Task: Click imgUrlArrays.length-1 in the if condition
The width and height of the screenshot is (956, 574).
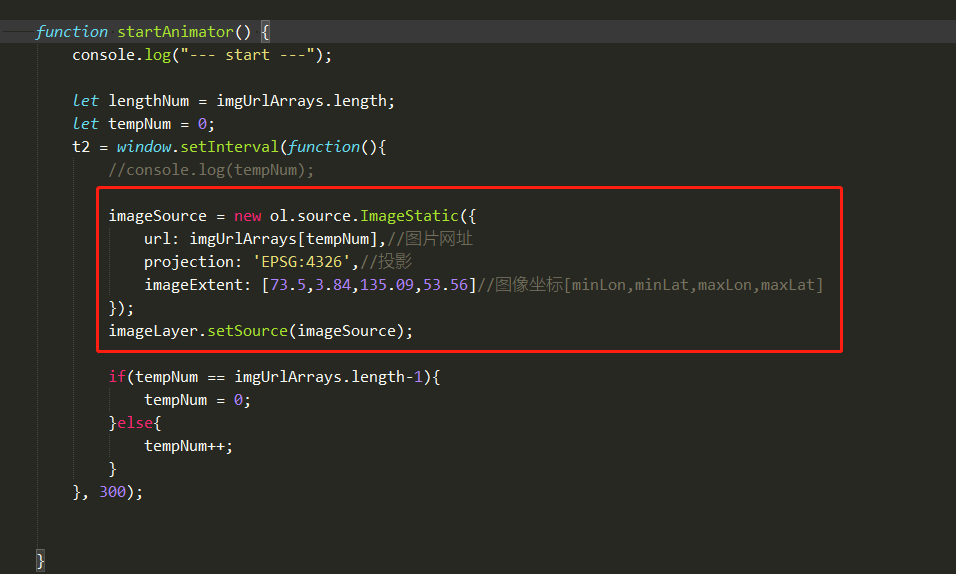Action: [x=329, y=377]
